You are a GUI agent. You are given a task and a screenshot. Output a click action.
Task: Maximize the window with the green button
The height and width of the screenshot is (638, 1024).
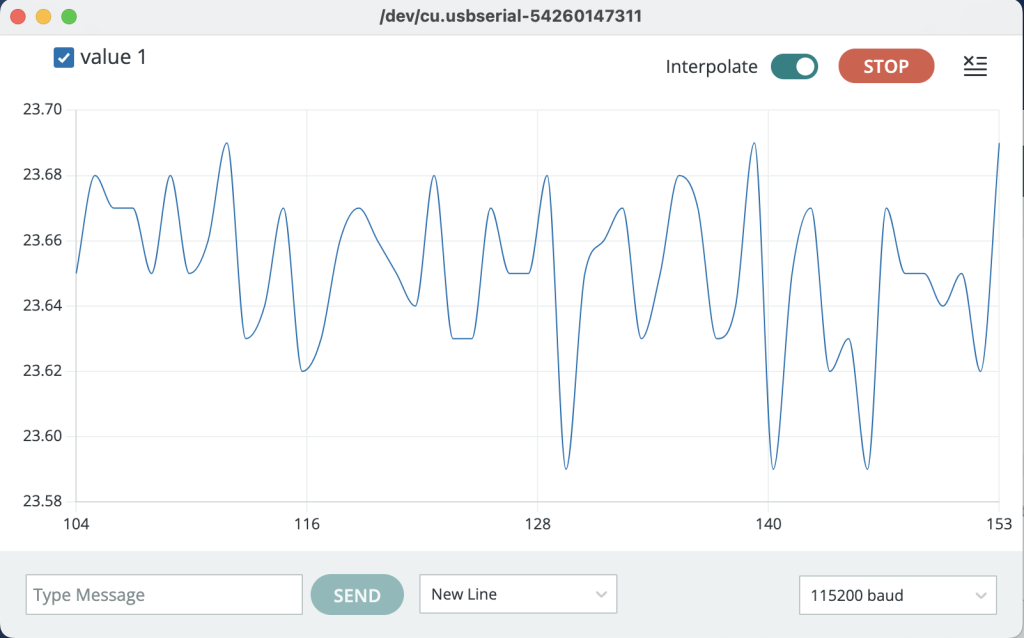click(69, 17)
